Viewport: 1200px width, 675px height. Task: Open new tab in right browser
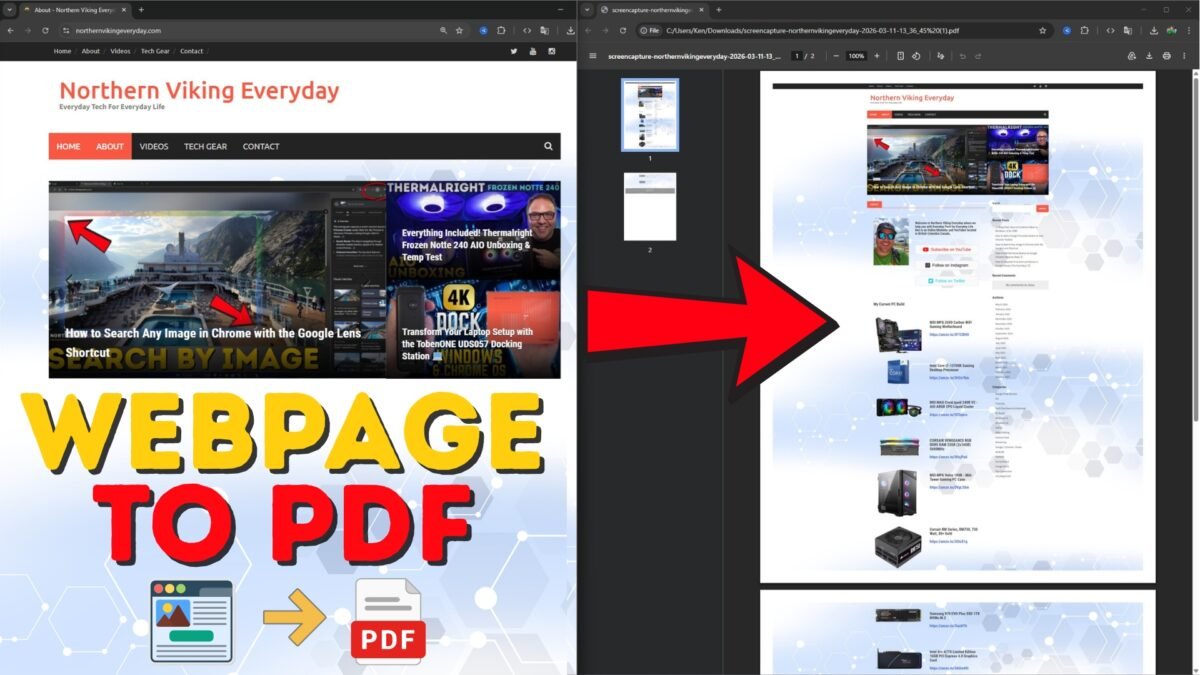click(x=718, y=9)
